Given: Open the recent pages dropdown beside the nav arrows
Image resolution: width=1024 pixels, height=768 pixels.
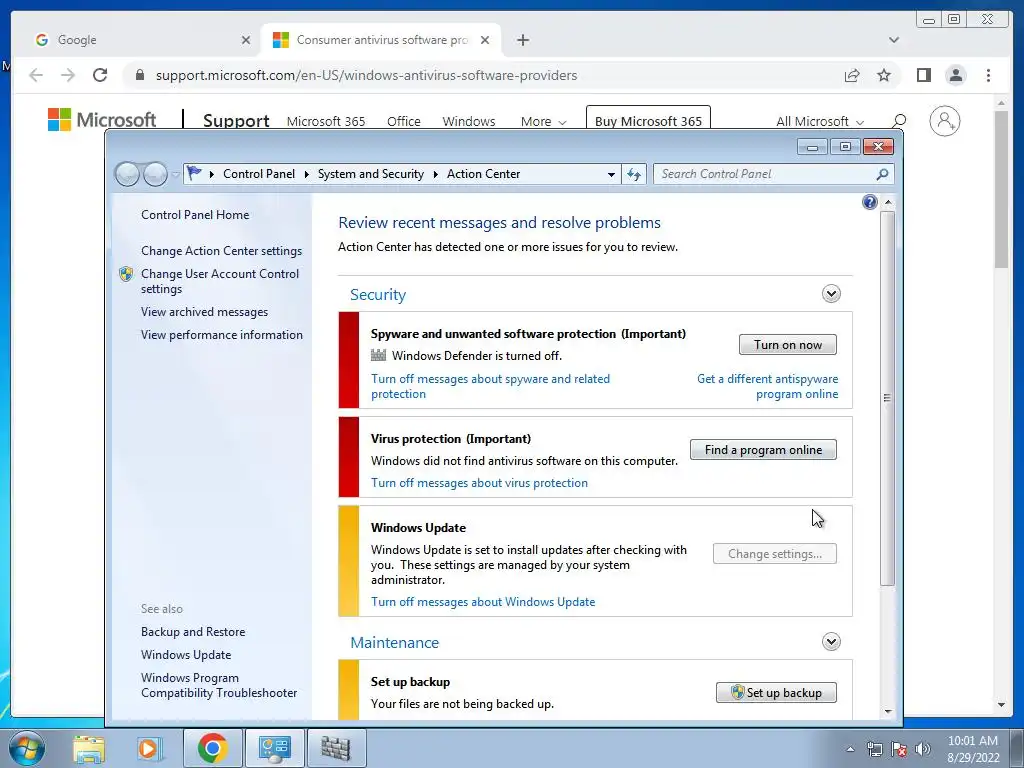Looking at the screenshot, I should pos(175,174).
